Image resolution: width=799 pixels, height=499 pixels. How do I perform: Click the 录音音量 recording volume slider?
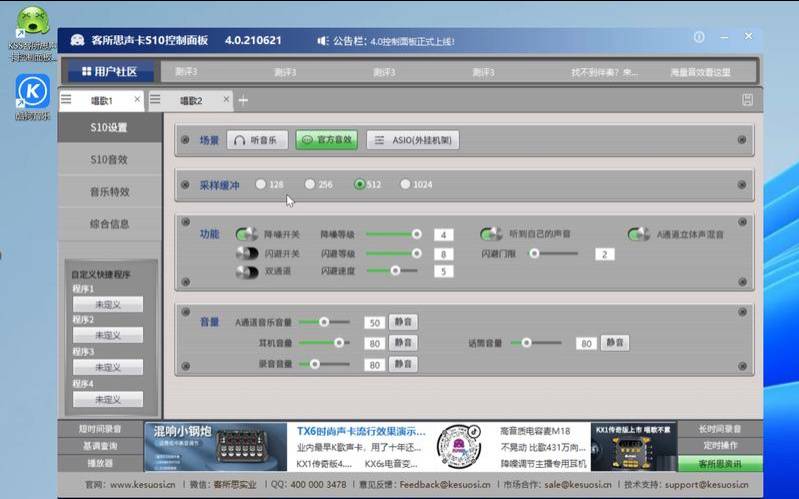pos(329,364)
